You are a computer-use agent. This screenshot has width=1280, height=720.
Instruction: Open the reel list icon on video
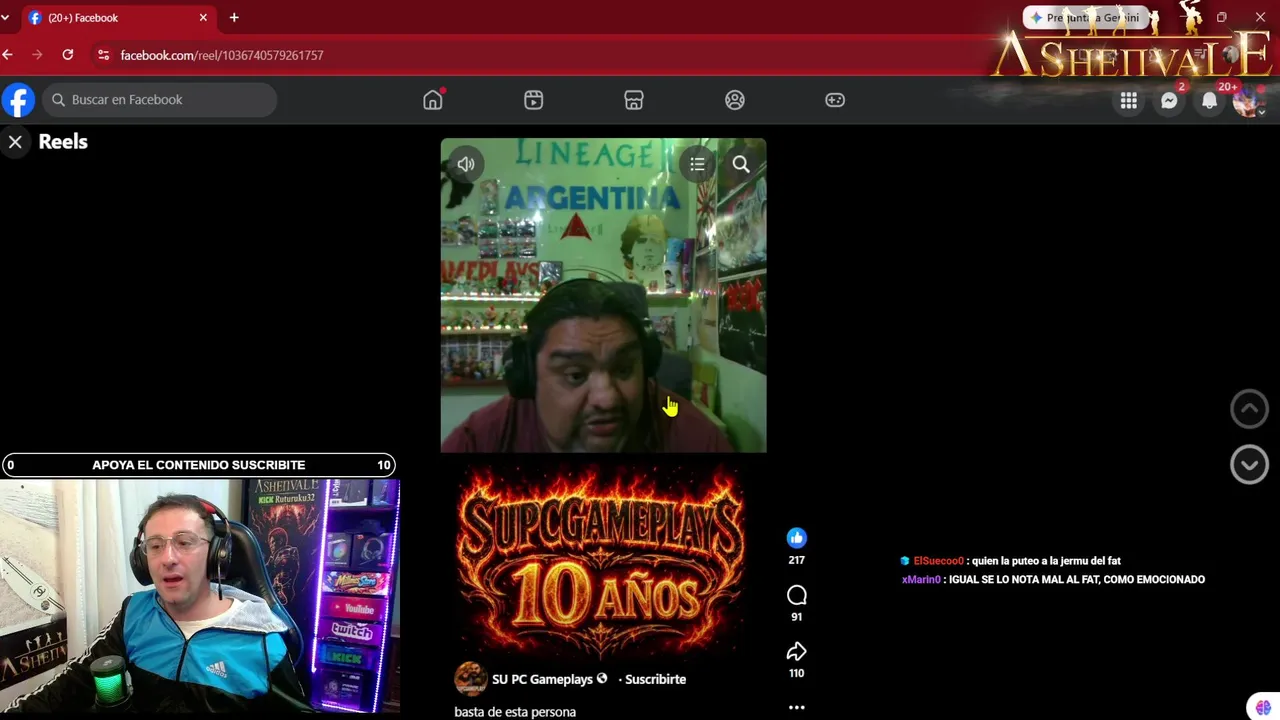pos(697,164)
